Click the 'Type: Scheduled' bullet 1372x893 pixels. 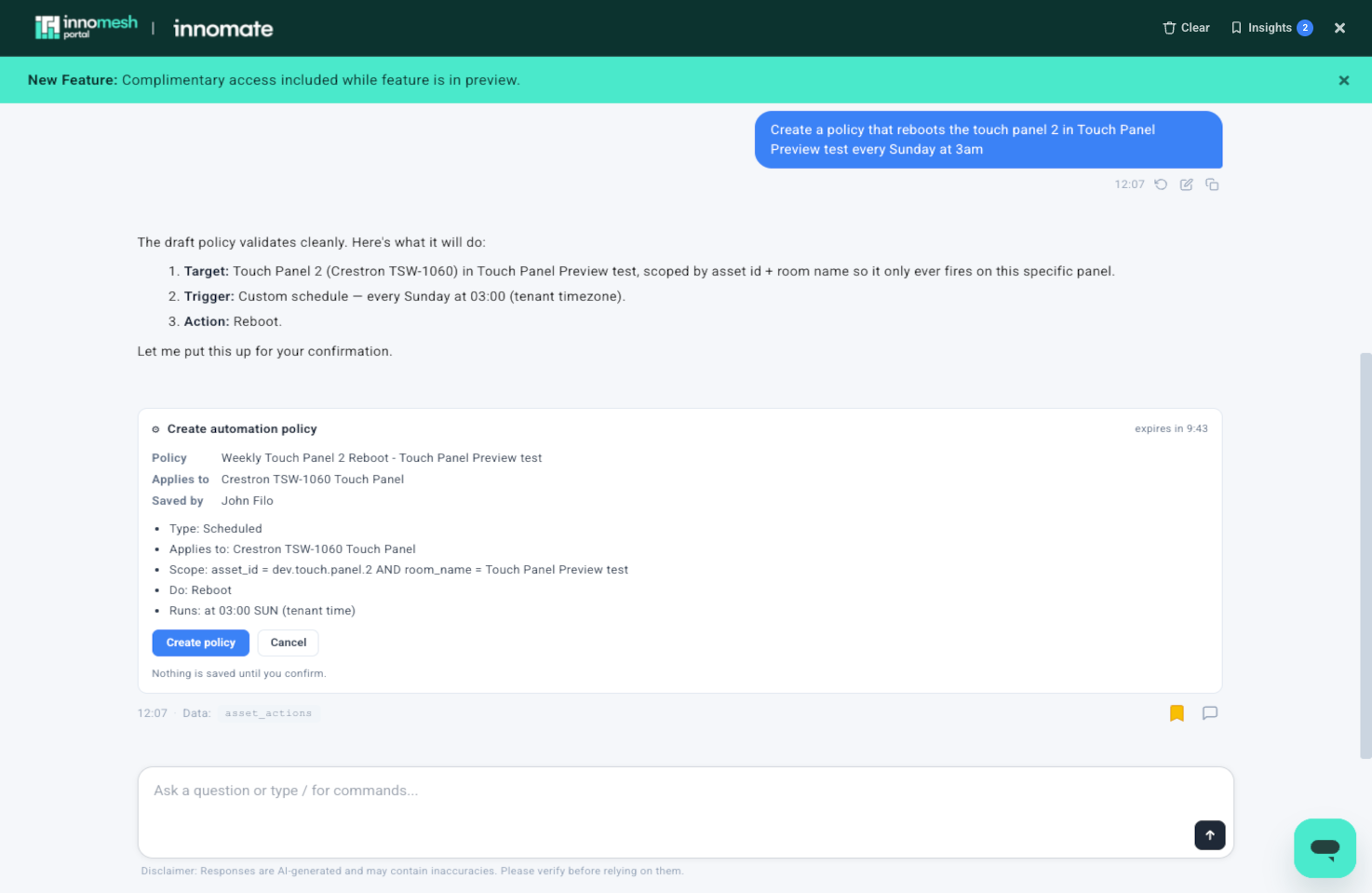[216, 529]
